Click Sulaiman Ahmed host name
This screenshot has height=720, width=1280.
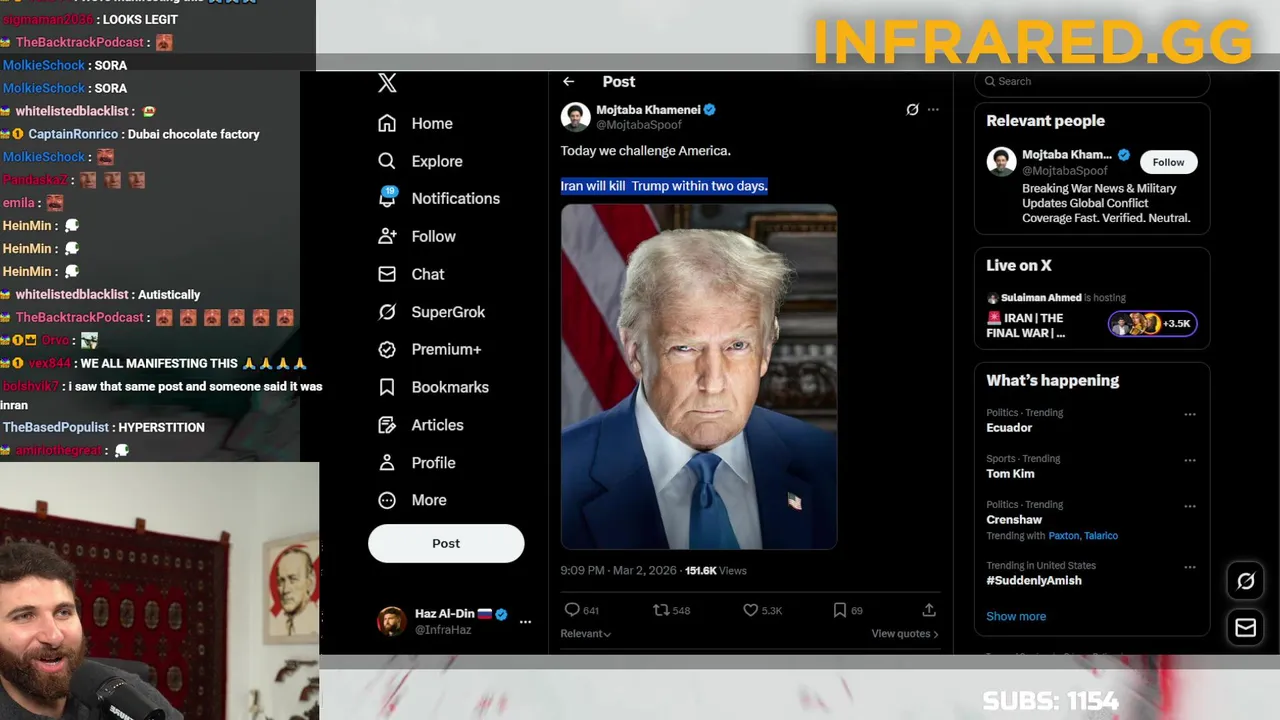(1041, 298)
